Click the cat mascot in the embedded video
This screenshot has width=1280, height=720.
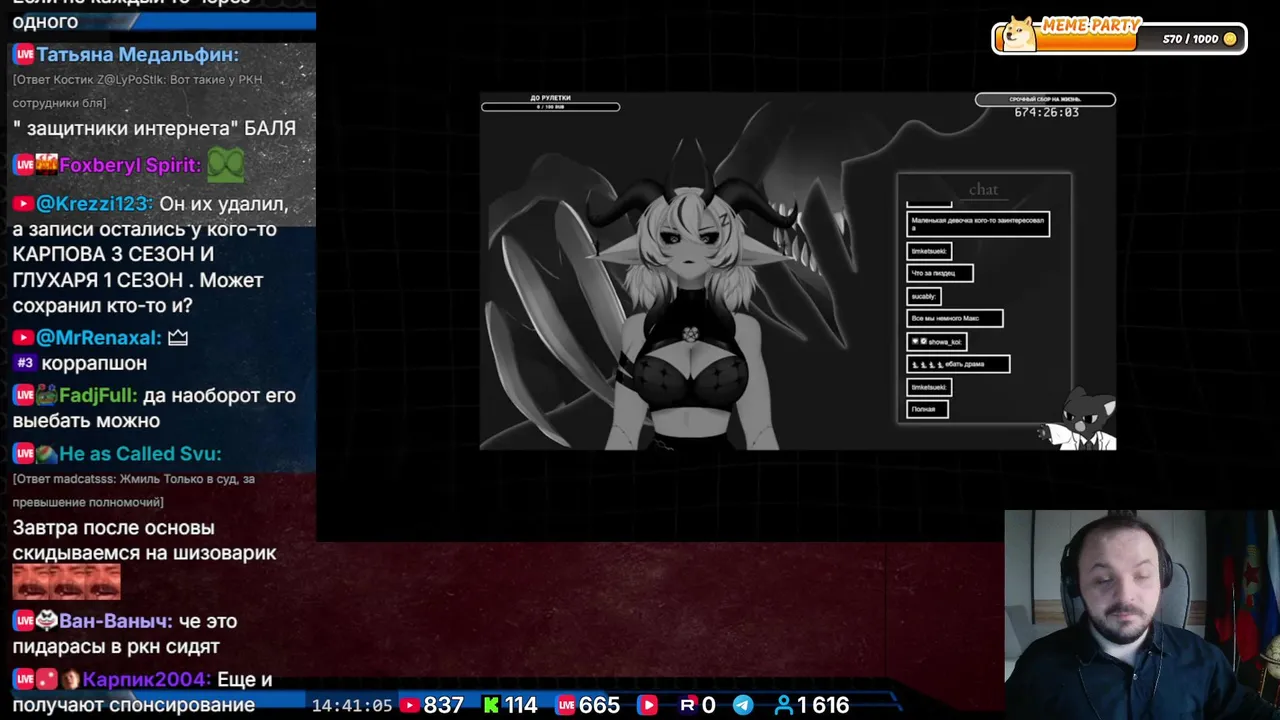click(x=1080, y=420)
